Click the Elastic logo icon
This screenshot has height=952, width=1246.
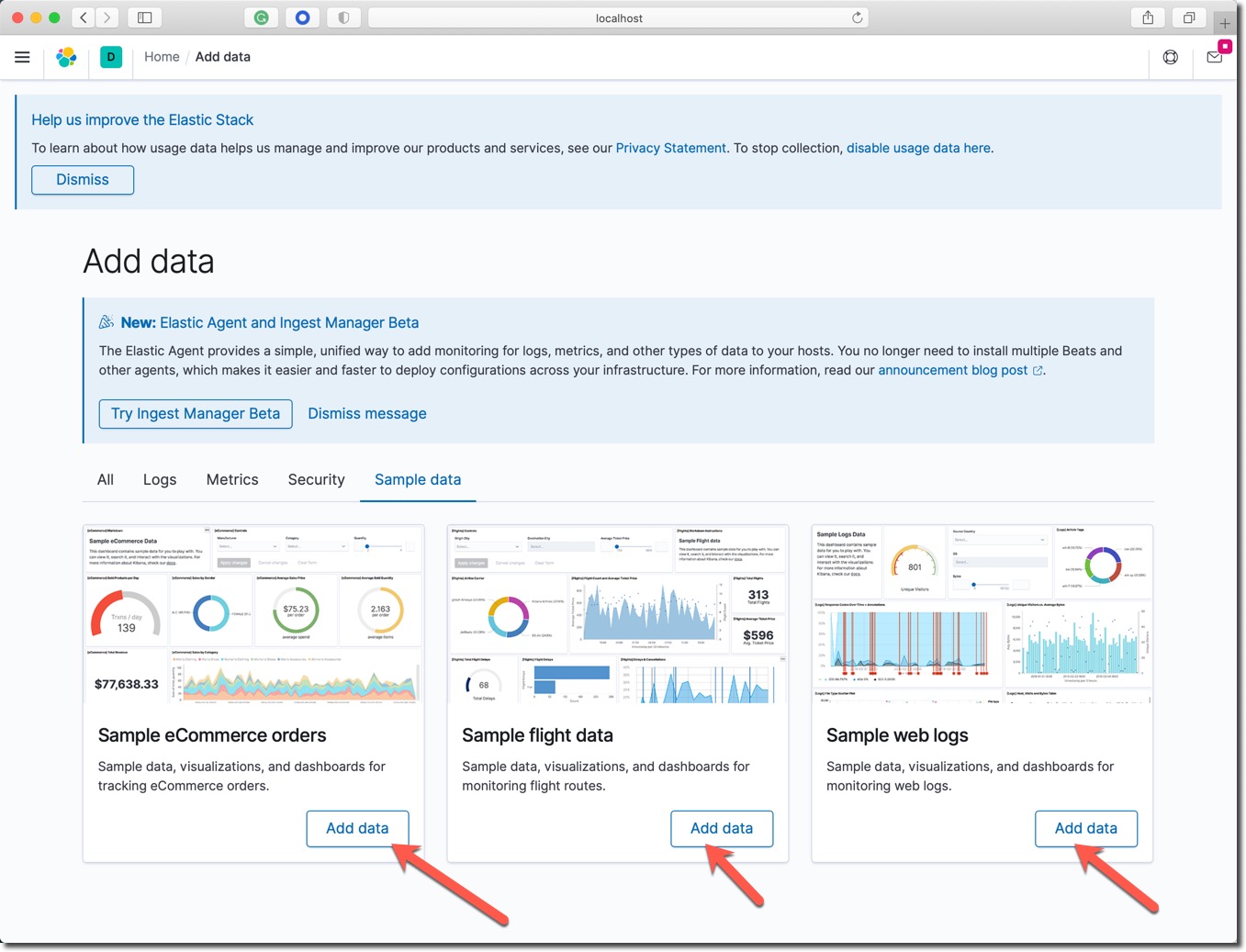pyautogui.click(x=66, y=57)
